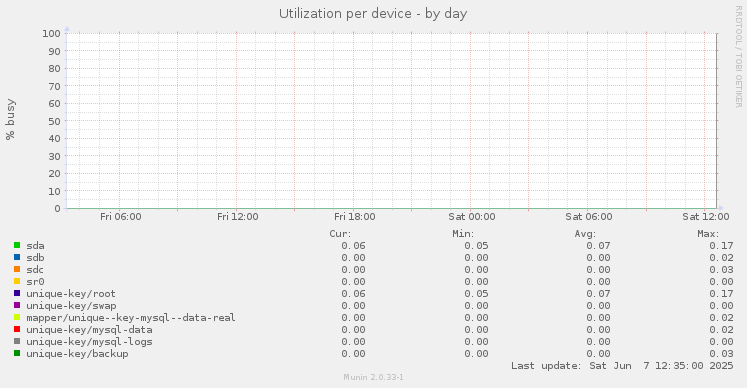Click unique-key/backup Max value 0.03

pos(721,354)
